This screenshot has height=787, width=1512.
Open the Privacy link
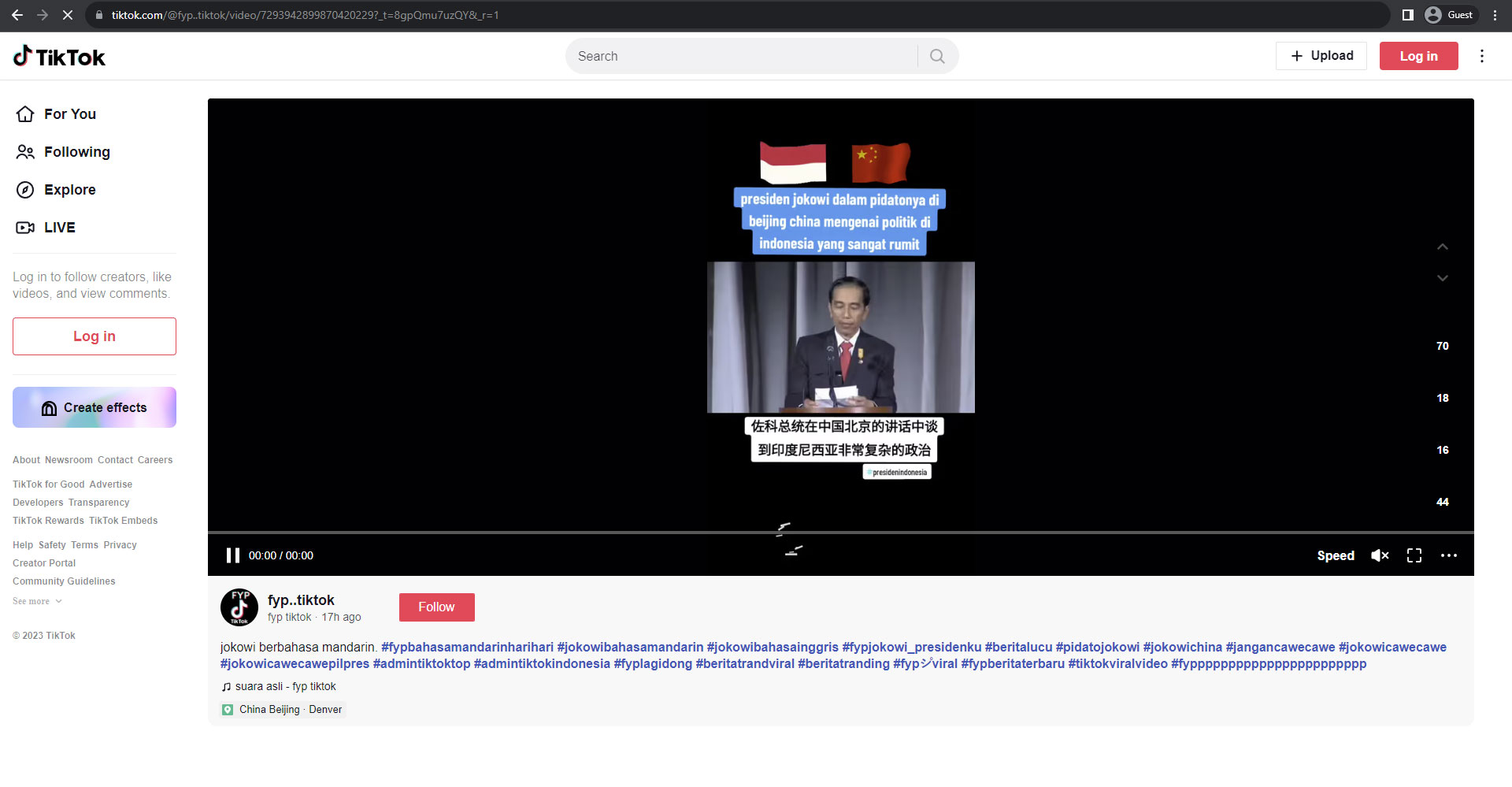[120, 545]
